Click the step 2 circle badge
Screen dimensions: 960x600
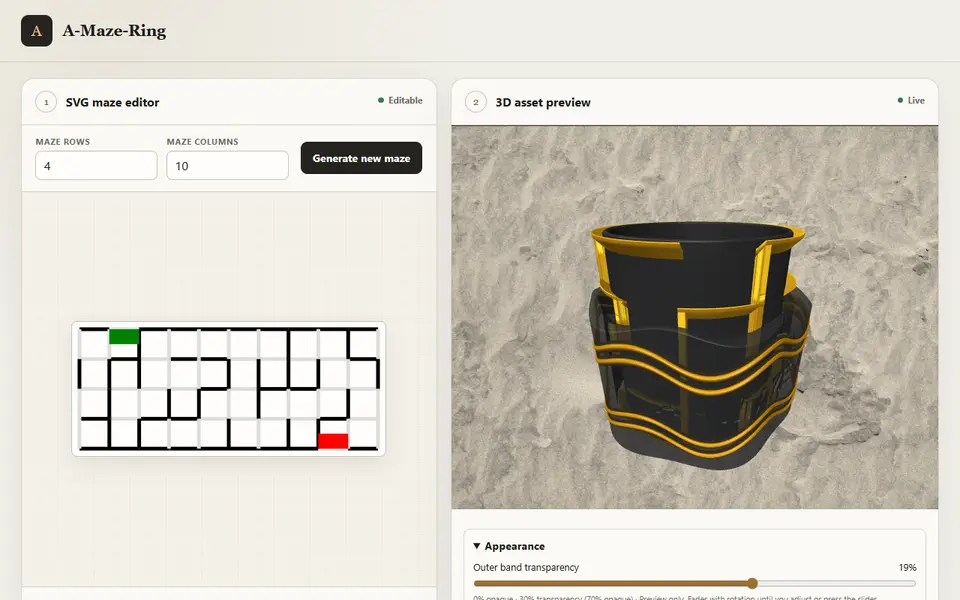coord(476,102)
